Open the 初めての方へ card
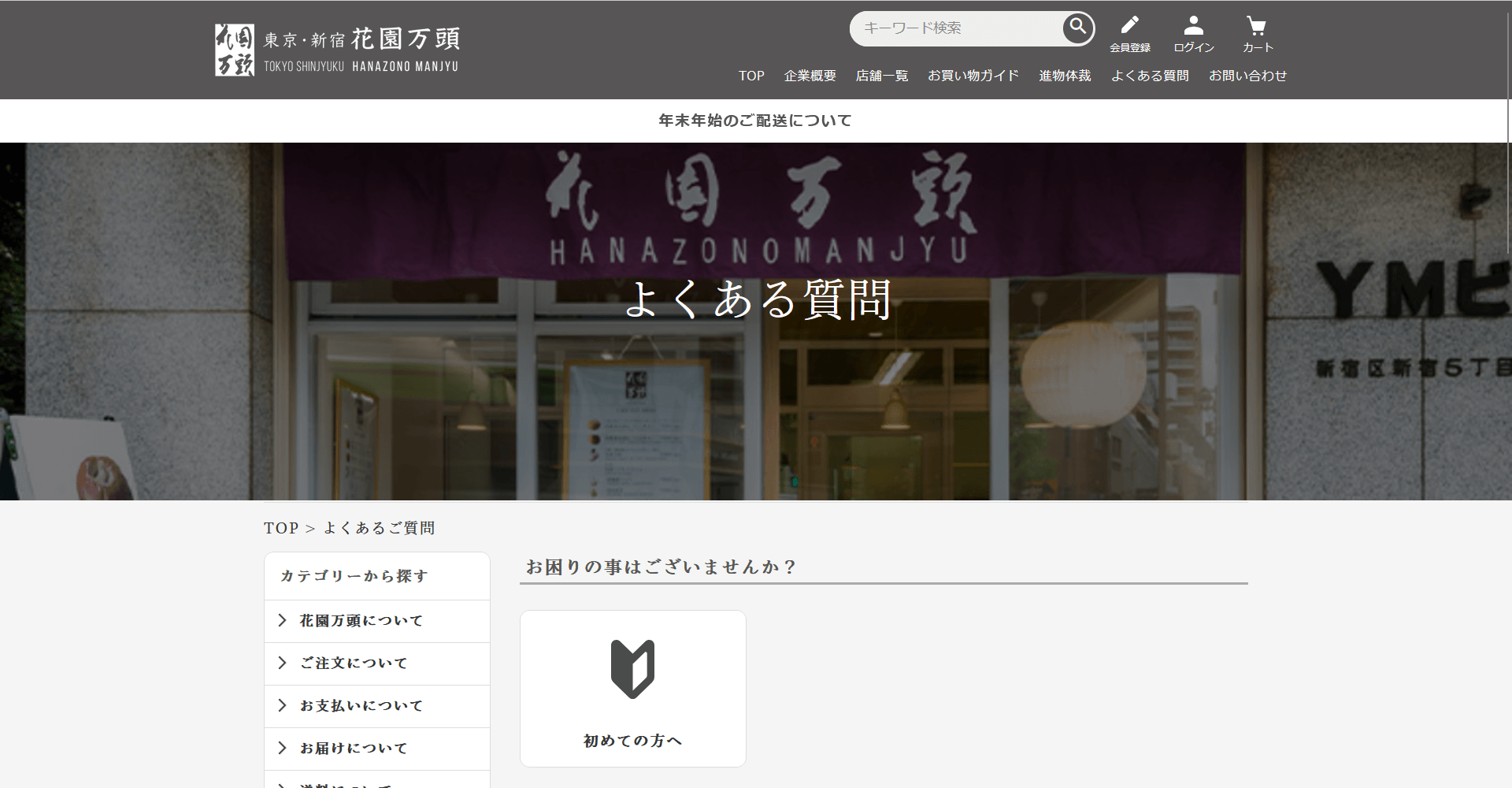The image size is (1512, 788). point(632,688)
